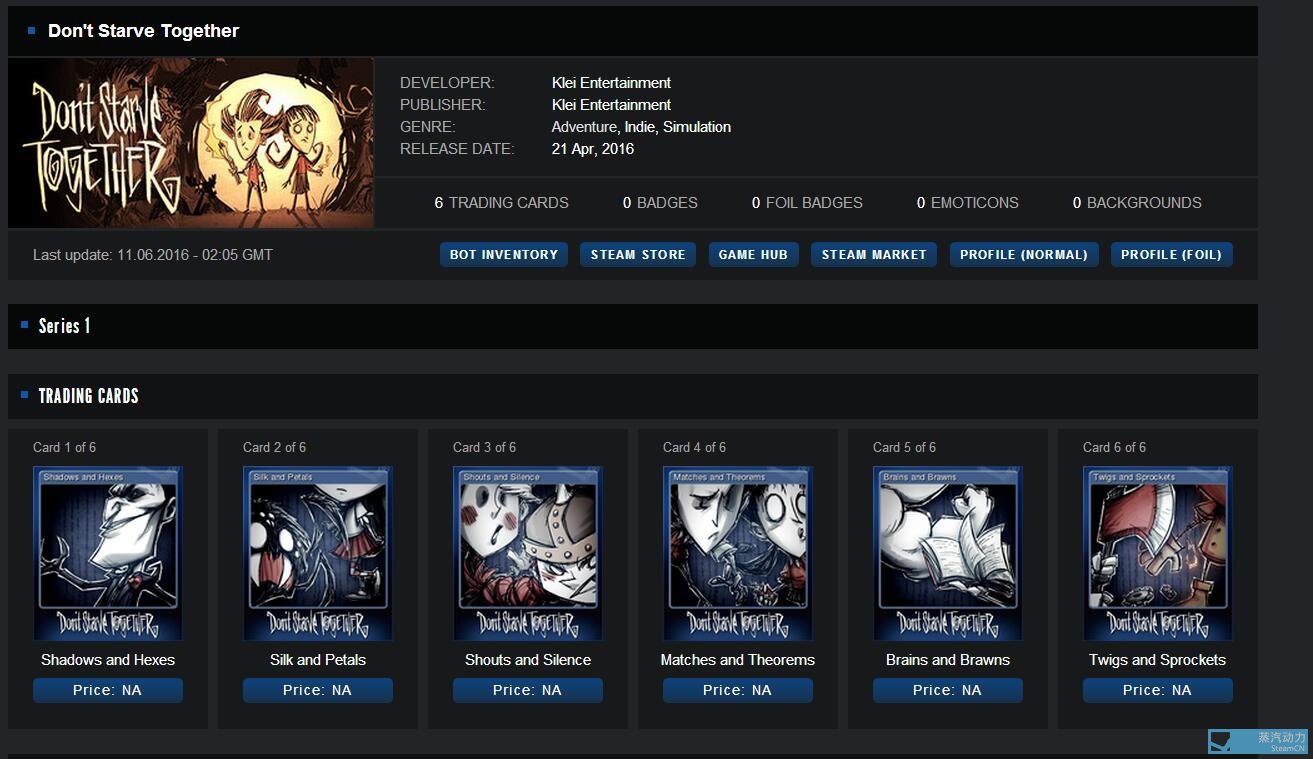Image resolution: width=1313 pixels, height=759 pixels.
Task: Click Price button under Twigs and Sprockets
Action: pyautogui.click(x=1158, y=690)
